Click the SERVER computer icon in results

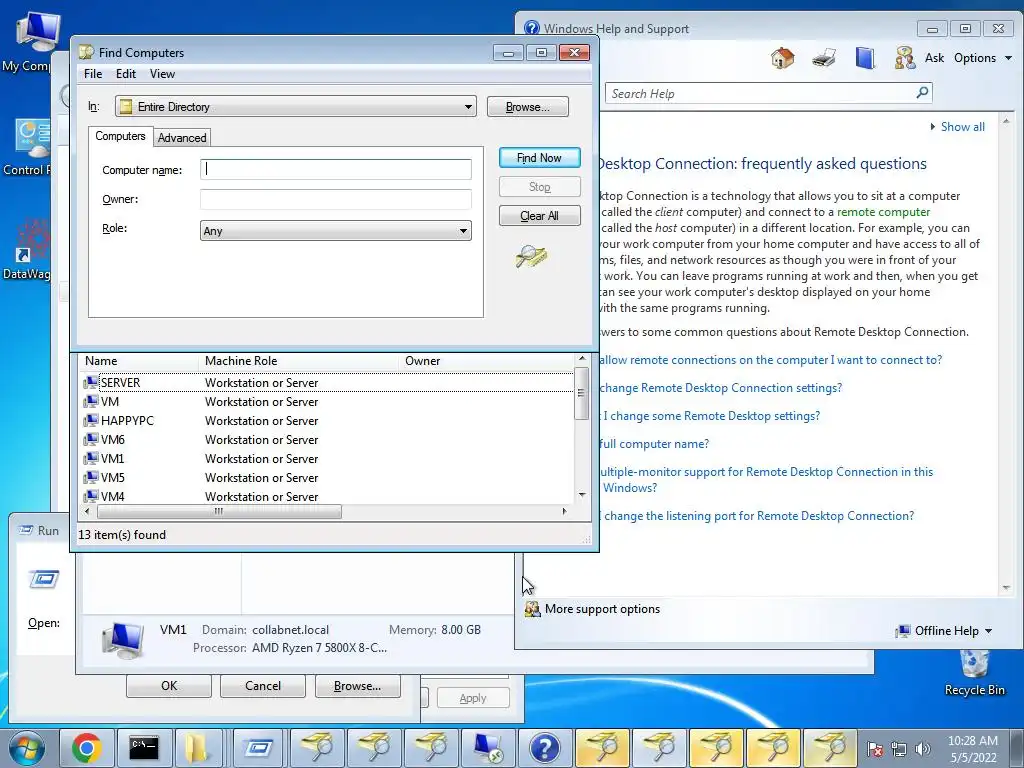[x=91, y=382]
